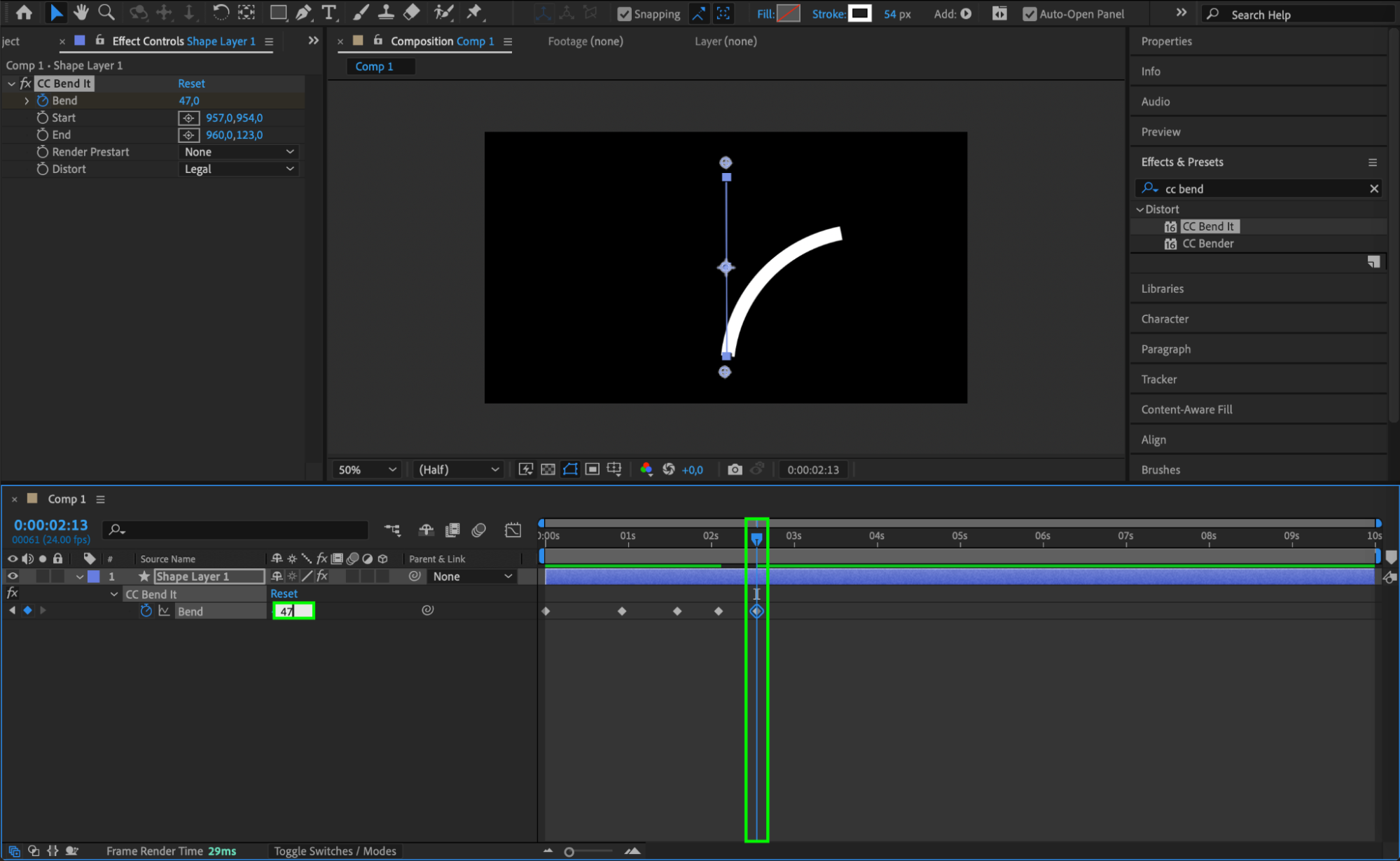The width and height of the screenshot is (1400, 861).
Task: Click the snapshot camera icon
Action: 734,469
